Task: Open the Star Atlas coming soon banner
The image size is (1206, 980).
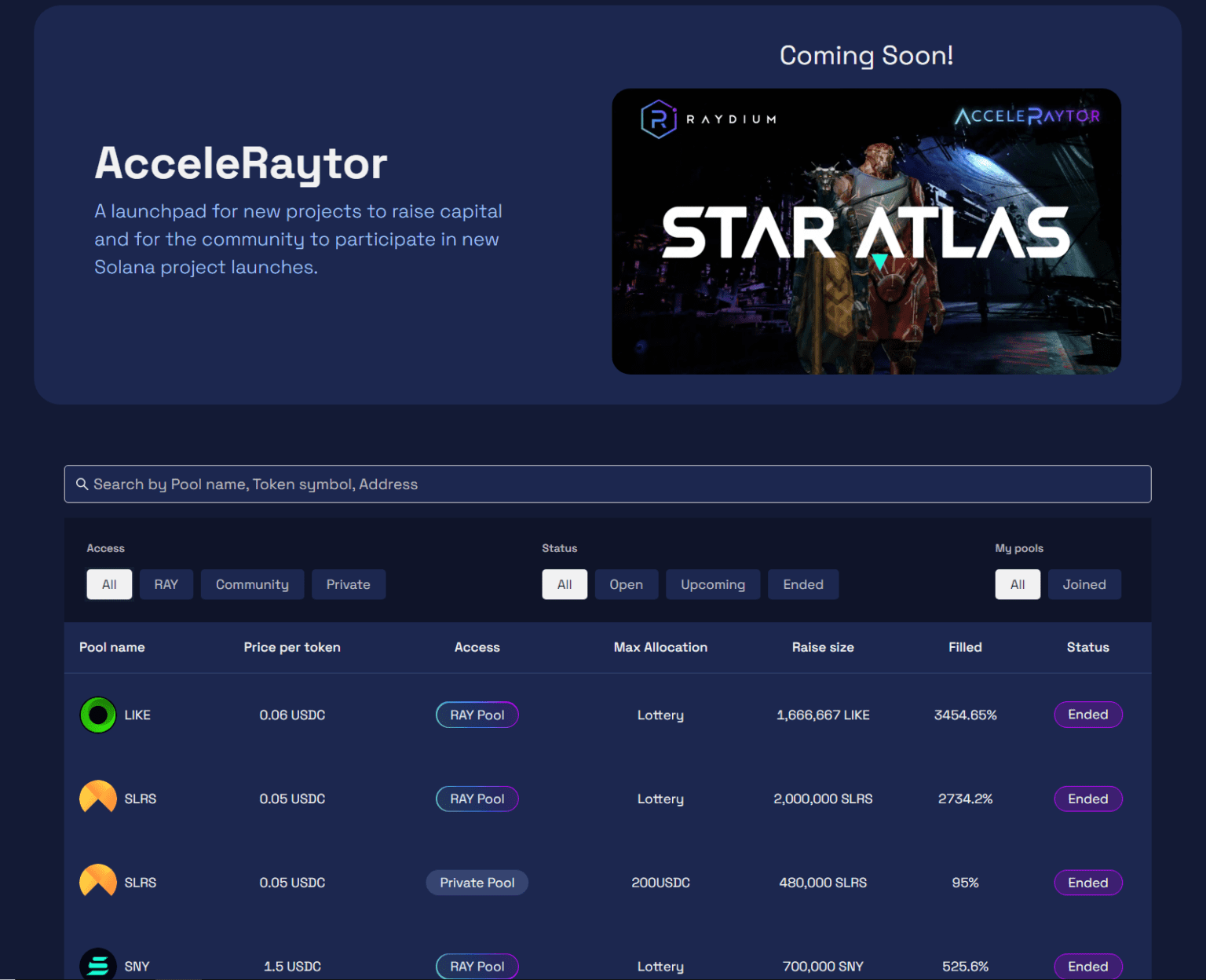Action: coord(866,231)
